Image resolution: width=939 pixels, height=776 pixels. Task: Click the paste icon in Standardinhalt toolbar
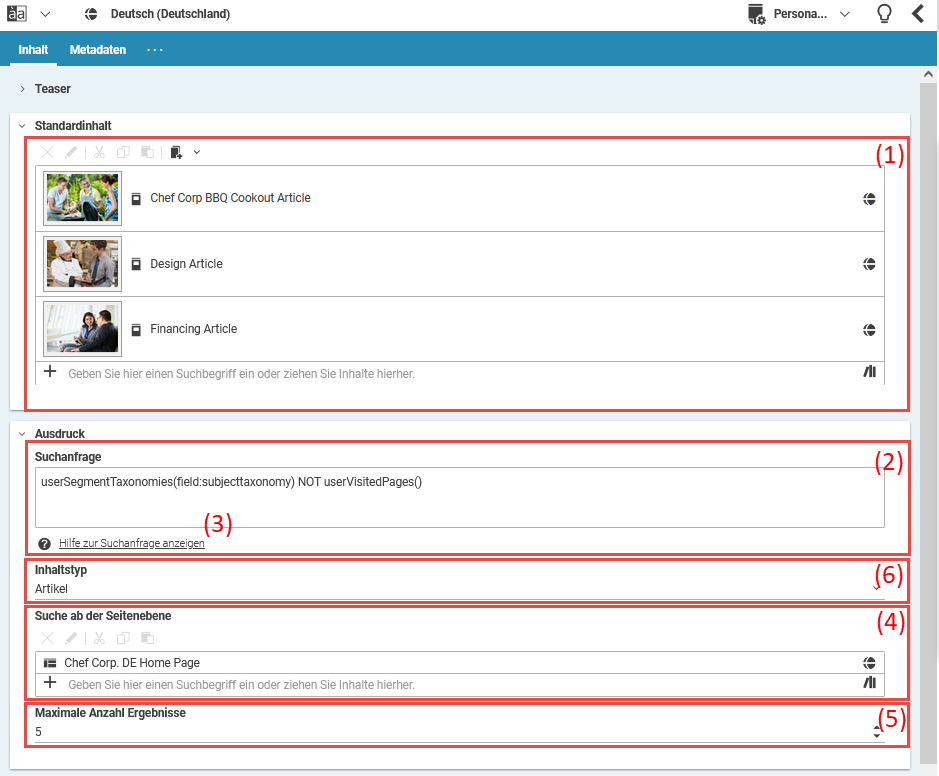click(x=147, y=153)
